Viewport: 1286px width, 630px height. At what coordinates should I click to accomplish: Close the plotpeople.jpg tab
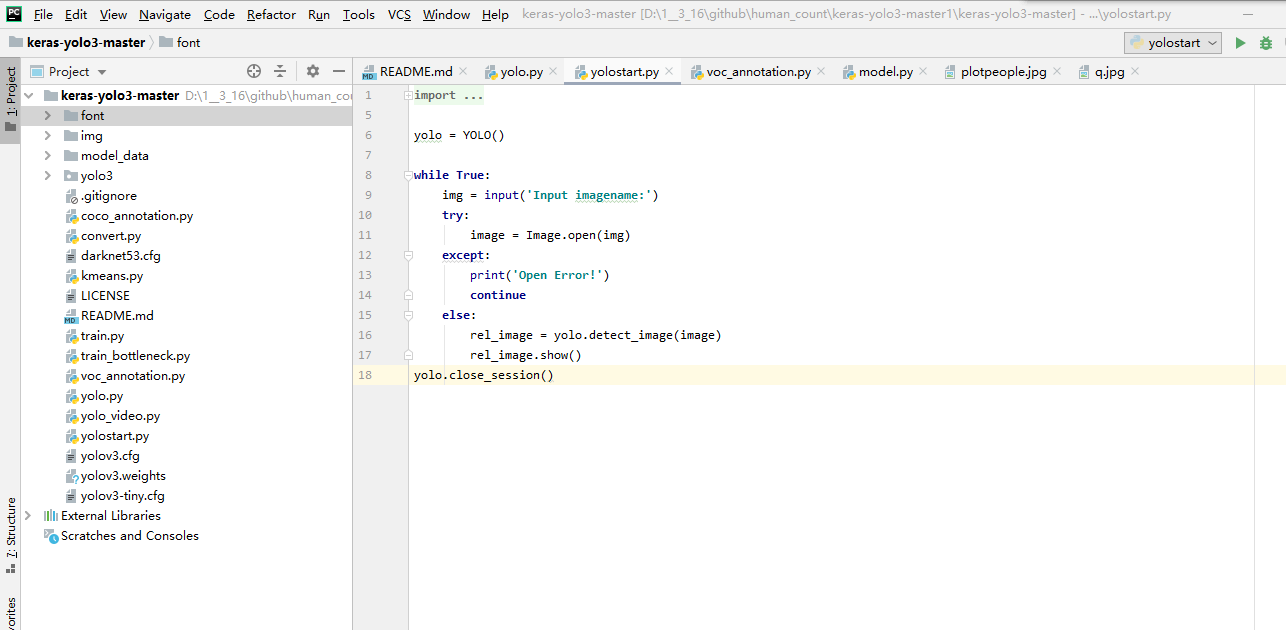1057,72
